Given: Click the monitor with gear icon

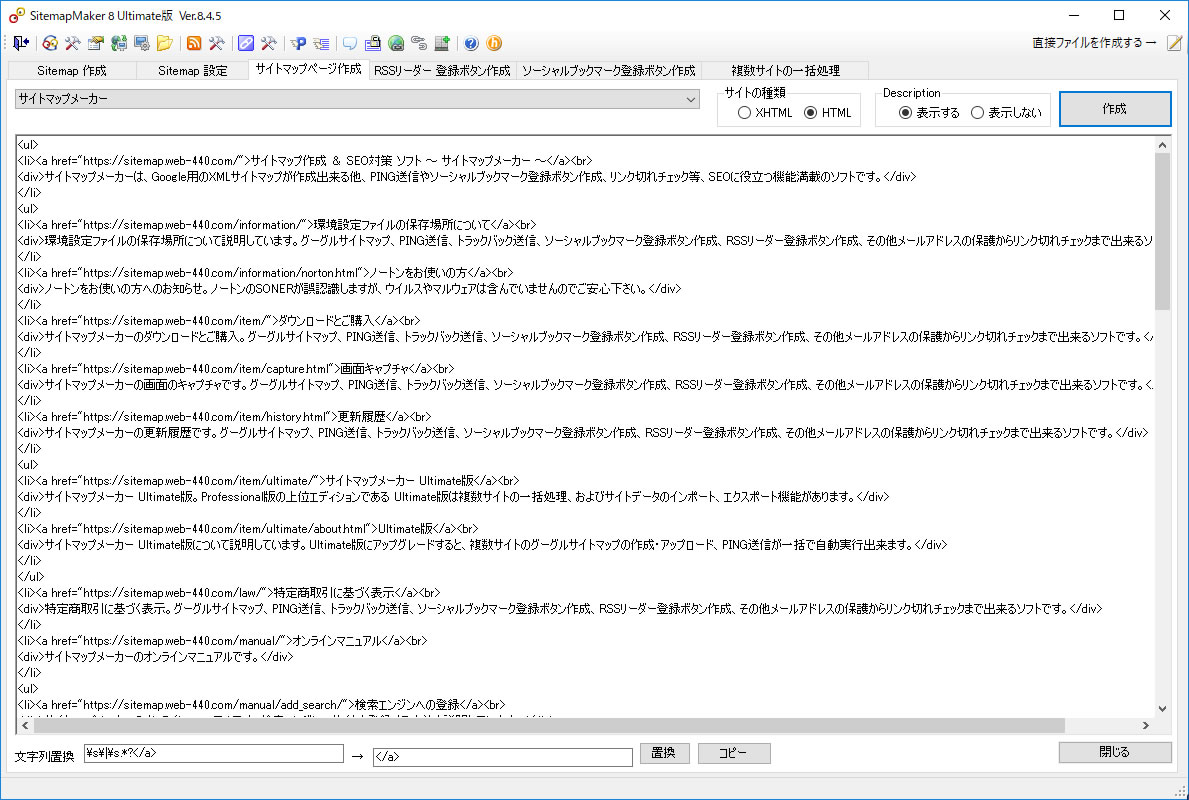Looking at the screenshot, I should coord(142,43).
